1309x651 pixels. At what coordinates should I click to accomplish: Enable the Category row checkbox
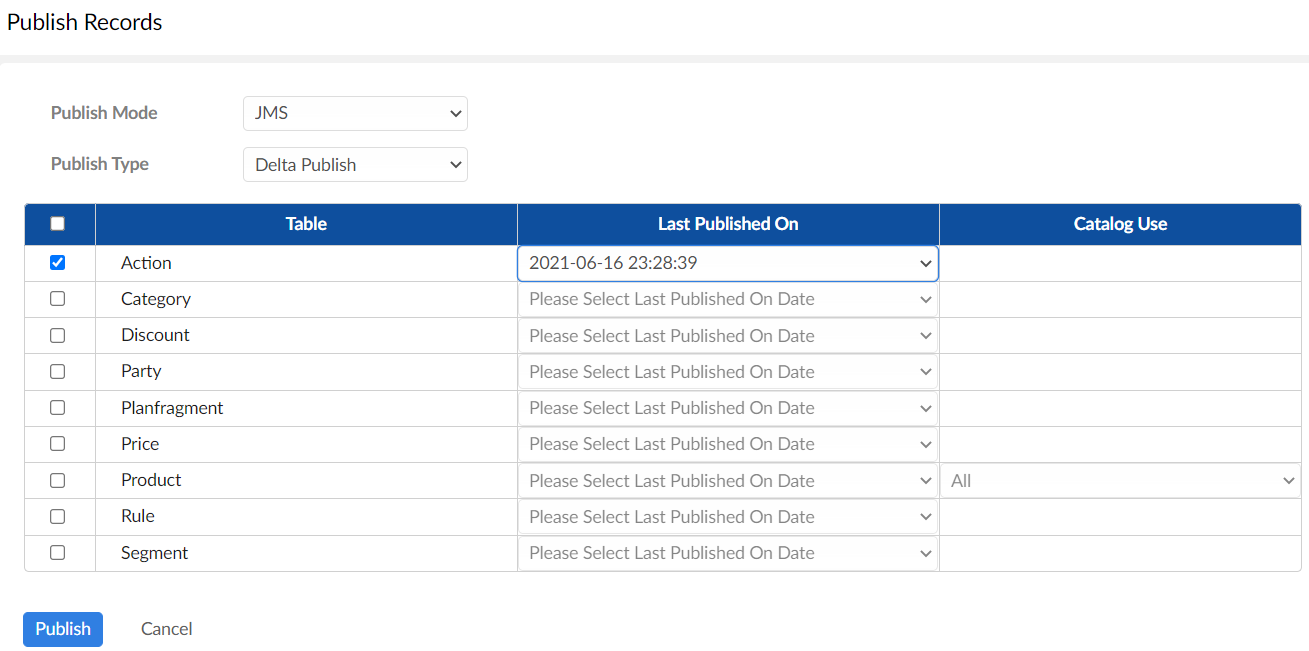(58, 299)
